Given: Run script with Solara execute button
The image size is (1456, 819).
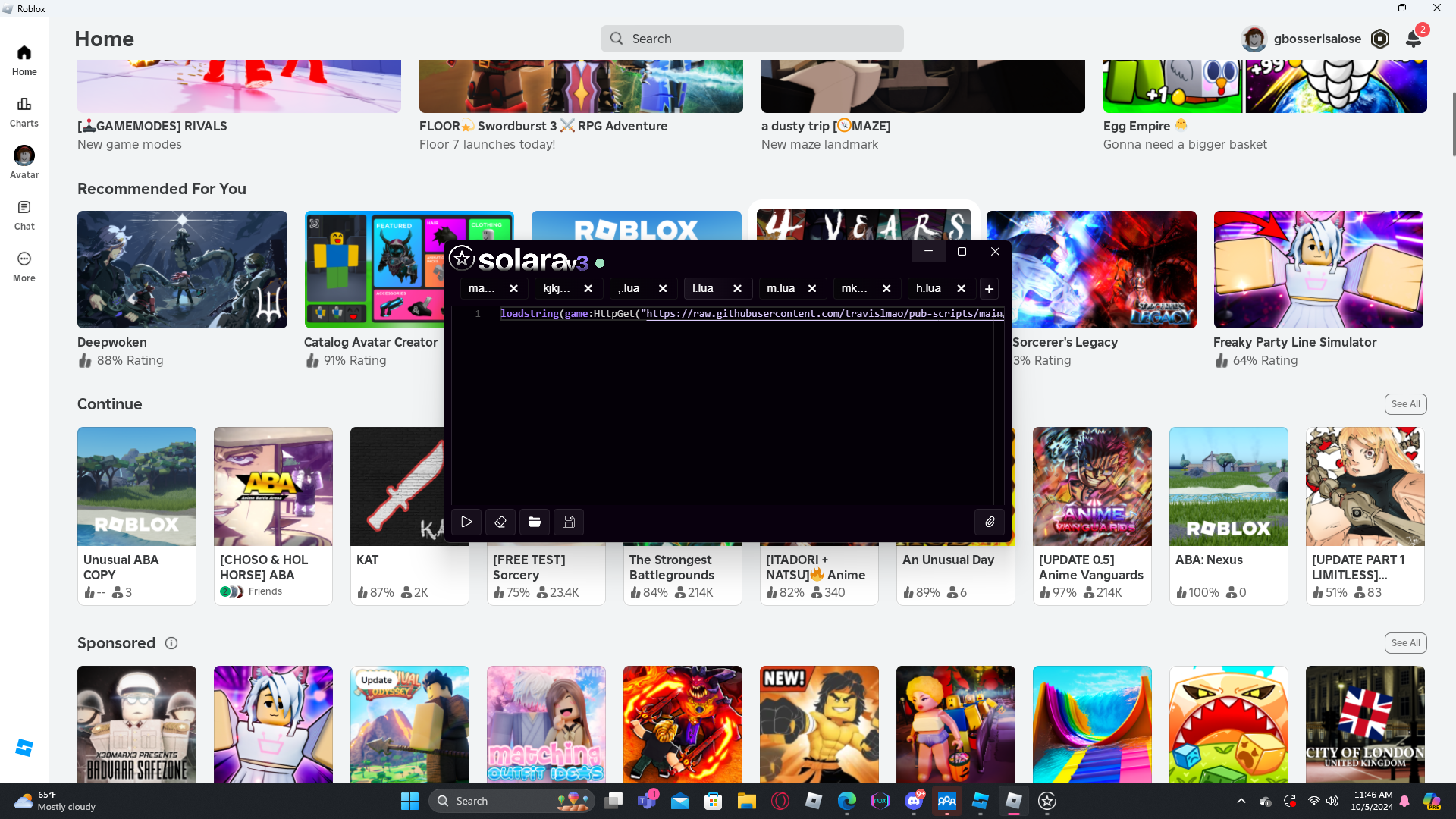Looking at the screenshot, I should (466, 522).
